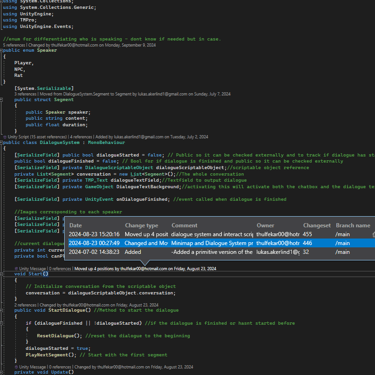This screenshot has width=375, height=375.
Task: Click the Owner column header
Action: [x=265, y=226]
